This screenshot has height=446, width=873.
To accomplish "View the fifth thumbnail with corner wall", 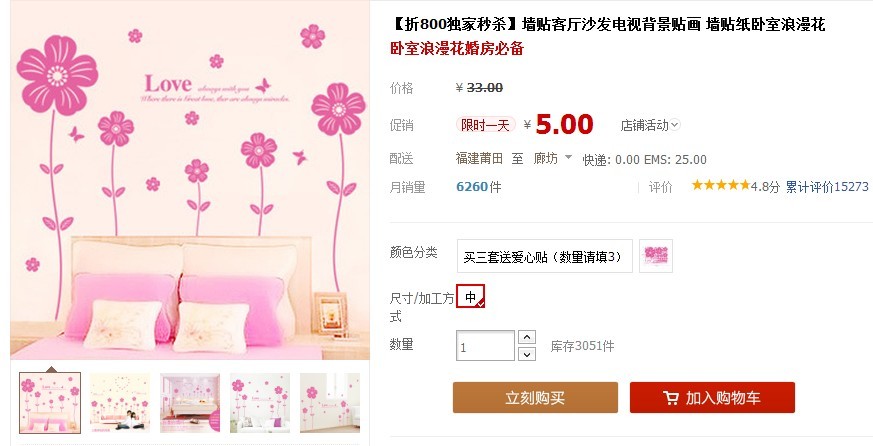I will coord(330,403).
